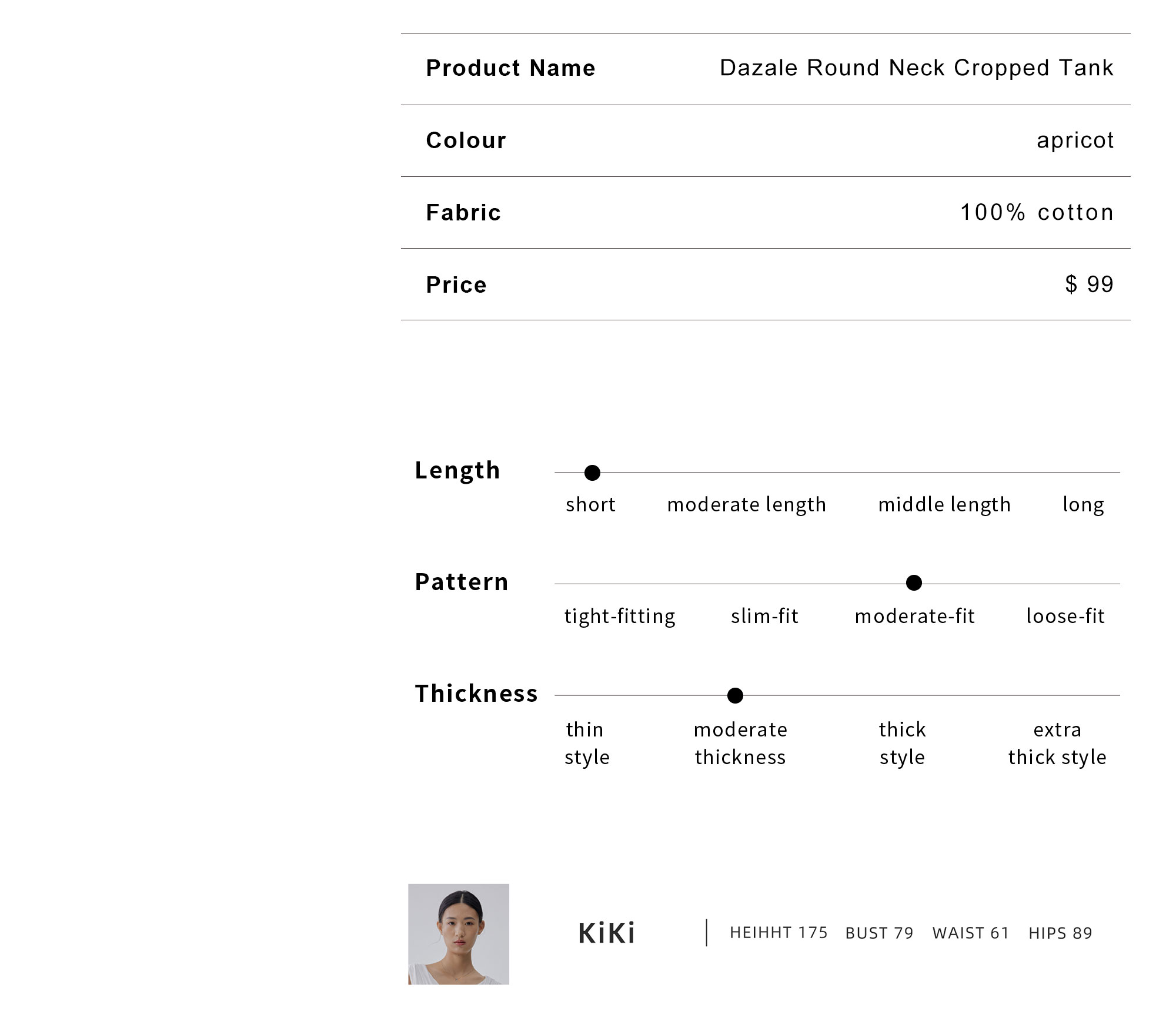
Task: Click the Length slider dot at short
Action: click(x=592, y=473)
